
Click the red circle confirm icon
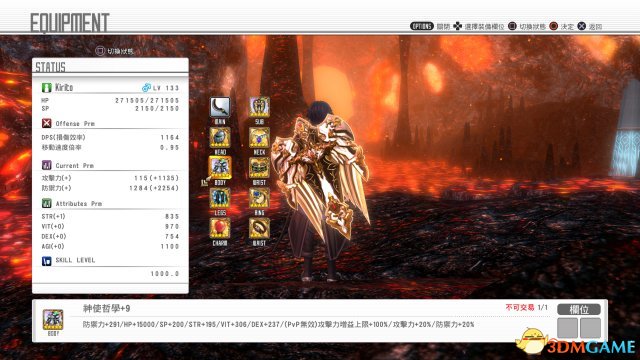(x=553, y=26)
